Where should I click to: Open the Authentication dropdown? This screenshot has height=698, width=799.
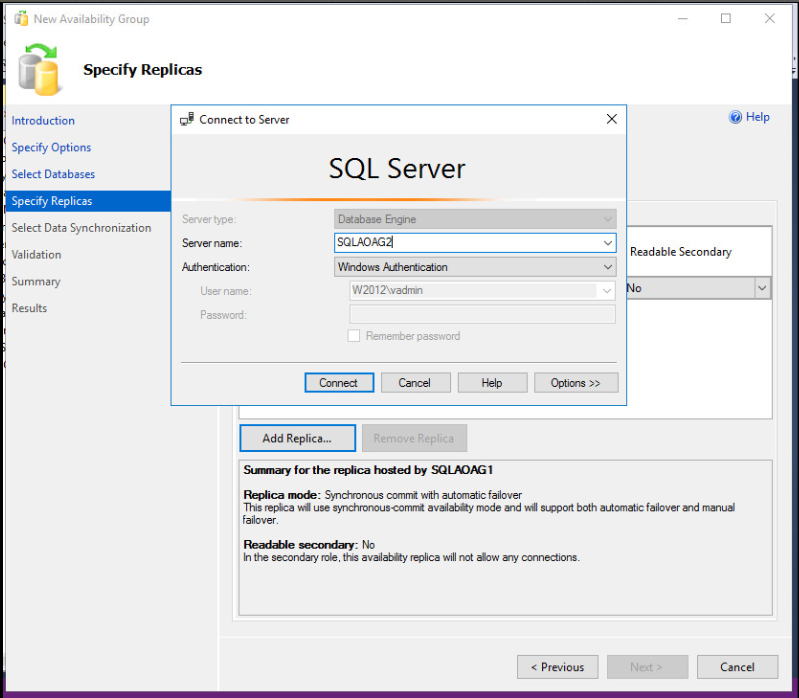point(607,267)
